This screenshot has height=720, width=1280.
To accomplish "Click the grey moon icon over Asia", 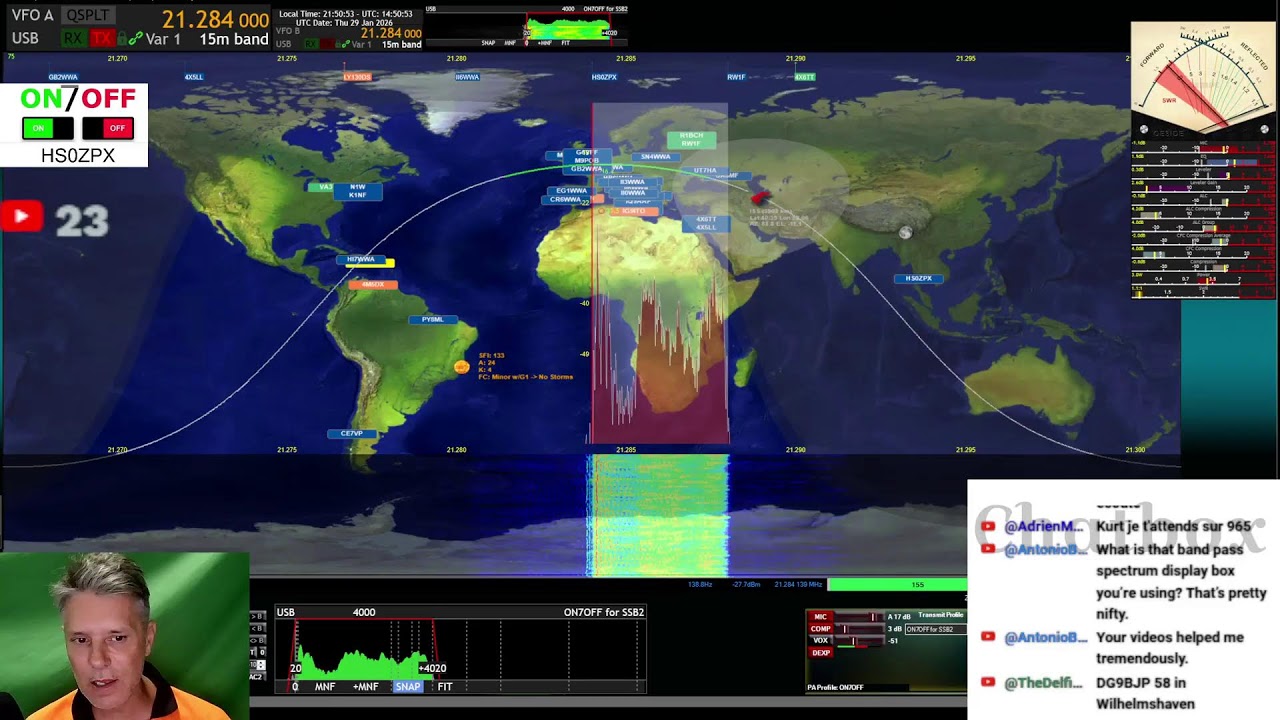I will [x=905, y=233].
